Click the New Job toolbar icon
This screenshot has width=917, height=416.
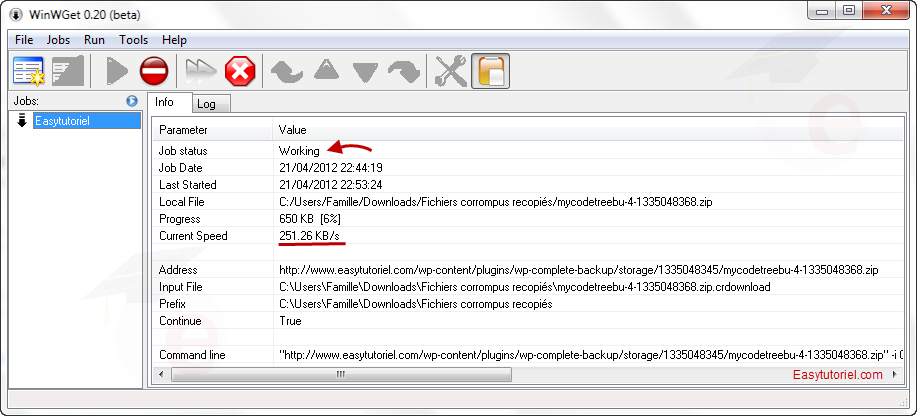pyautogui.click(x=29, y=71)
